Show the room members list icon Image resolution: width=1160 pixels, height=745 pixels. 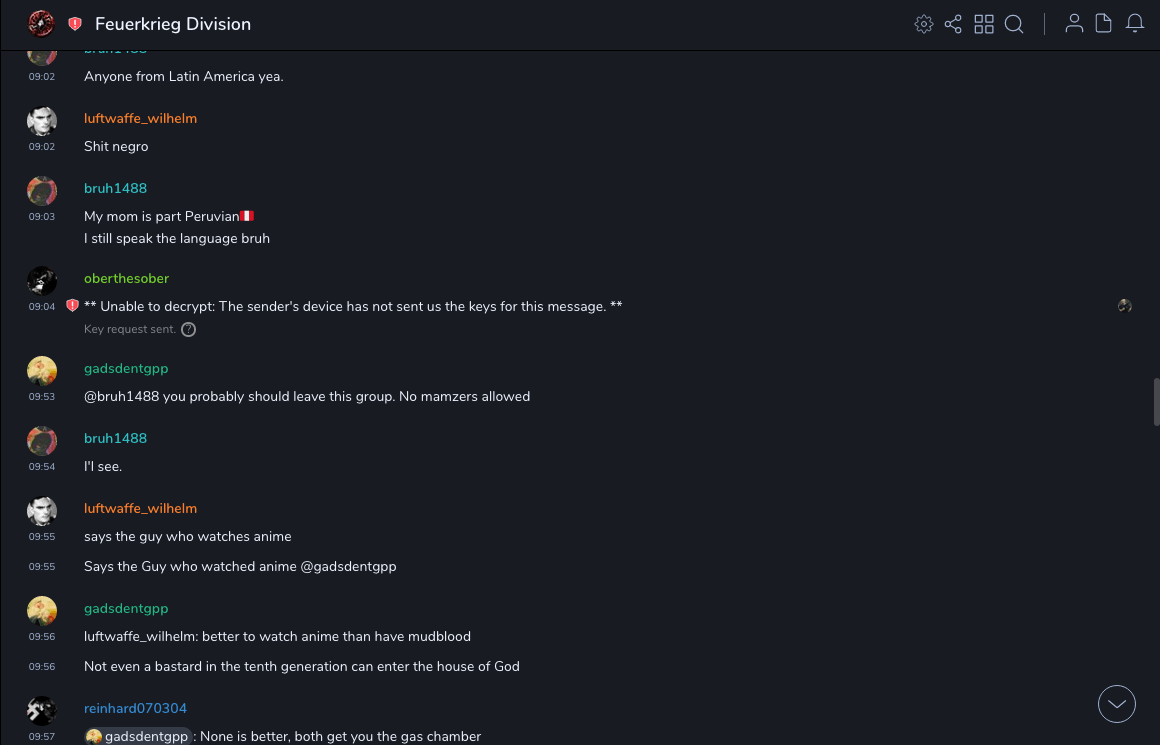click(1074, 24)
